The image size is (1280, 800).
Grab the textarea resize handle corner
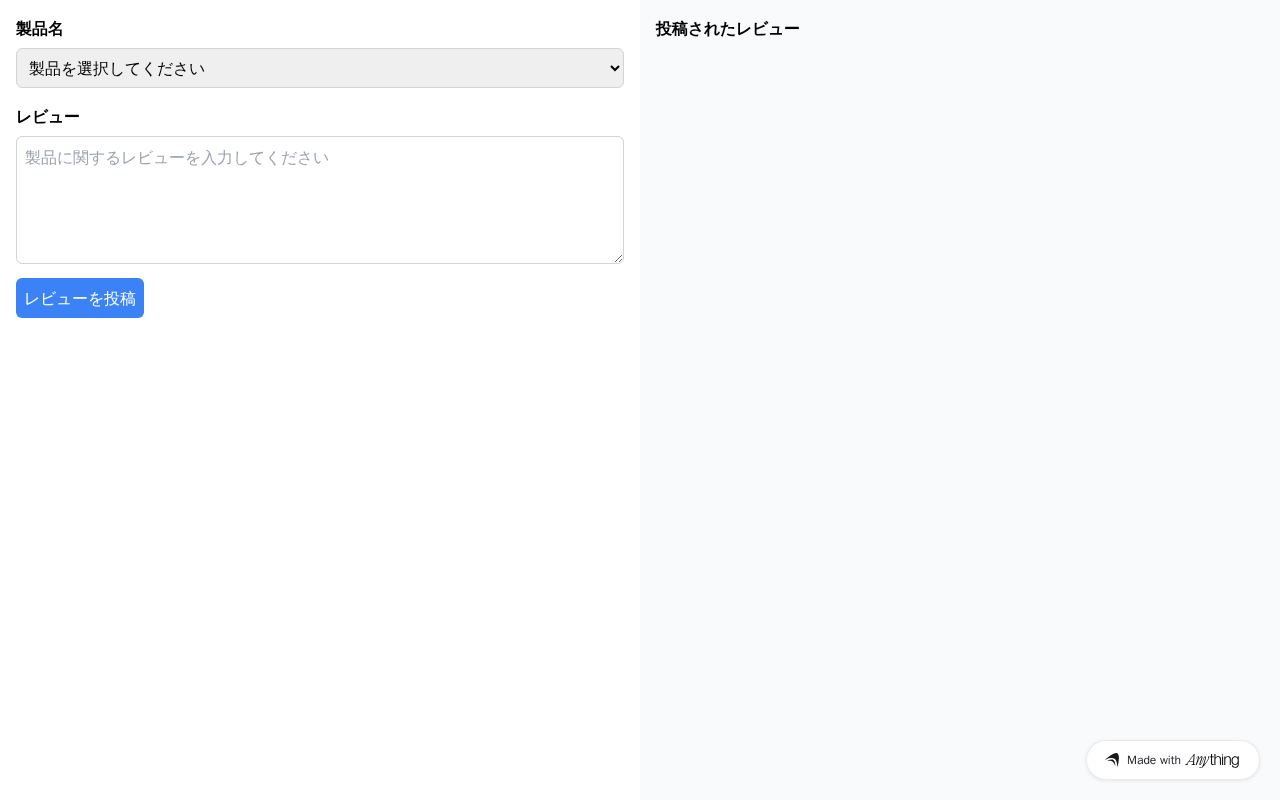click(617, 257)
